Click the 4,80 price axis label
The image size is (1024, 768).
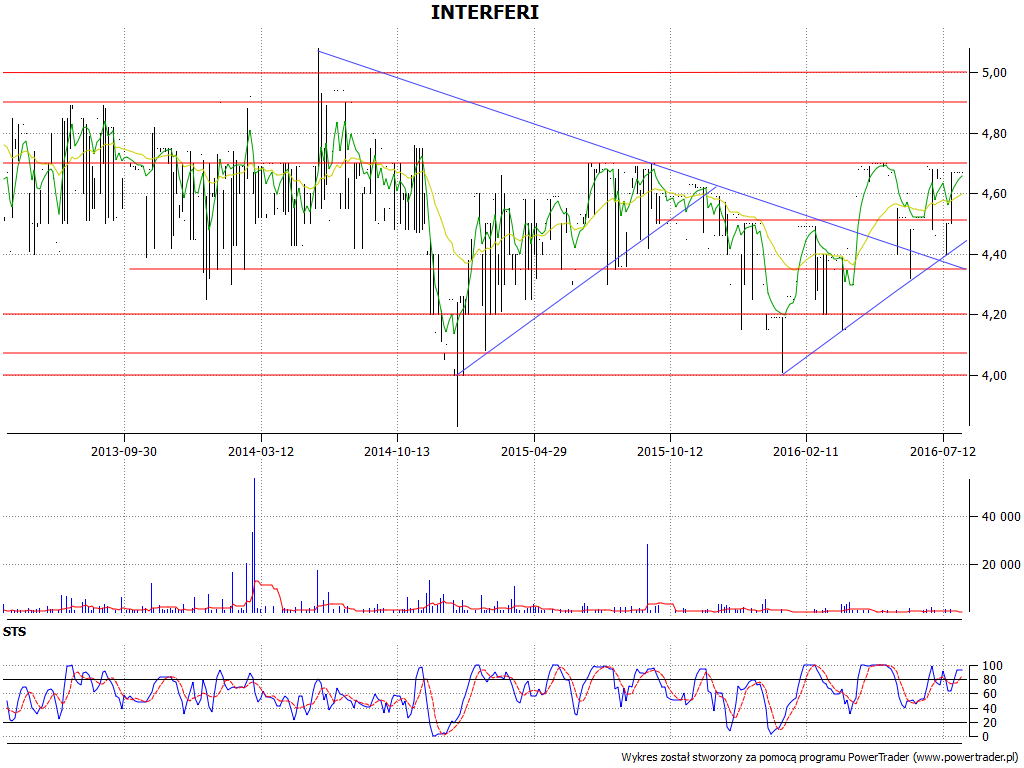point(994,134)
